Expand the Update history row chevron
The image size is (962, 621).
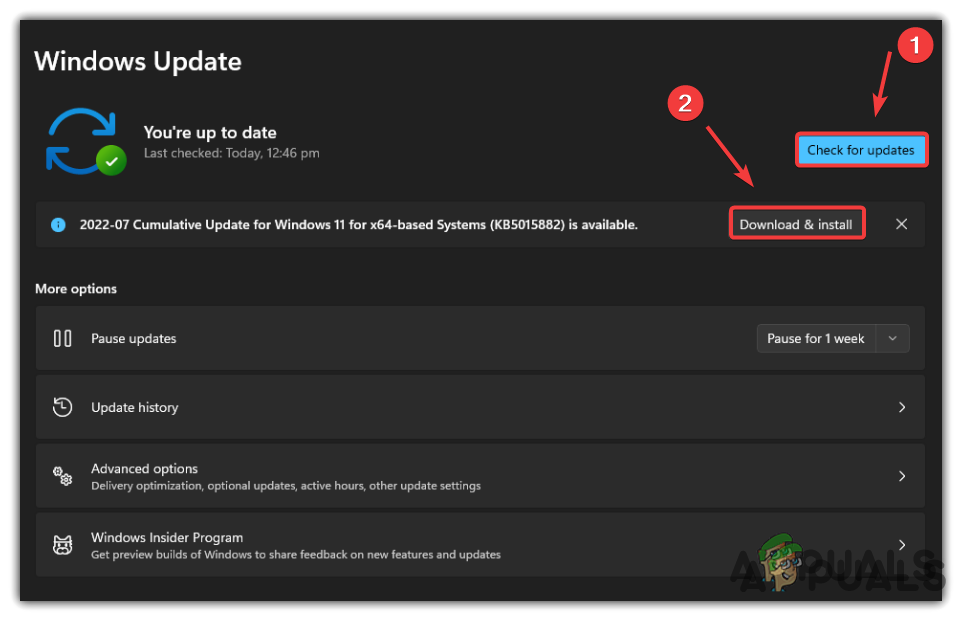[901, 407]
